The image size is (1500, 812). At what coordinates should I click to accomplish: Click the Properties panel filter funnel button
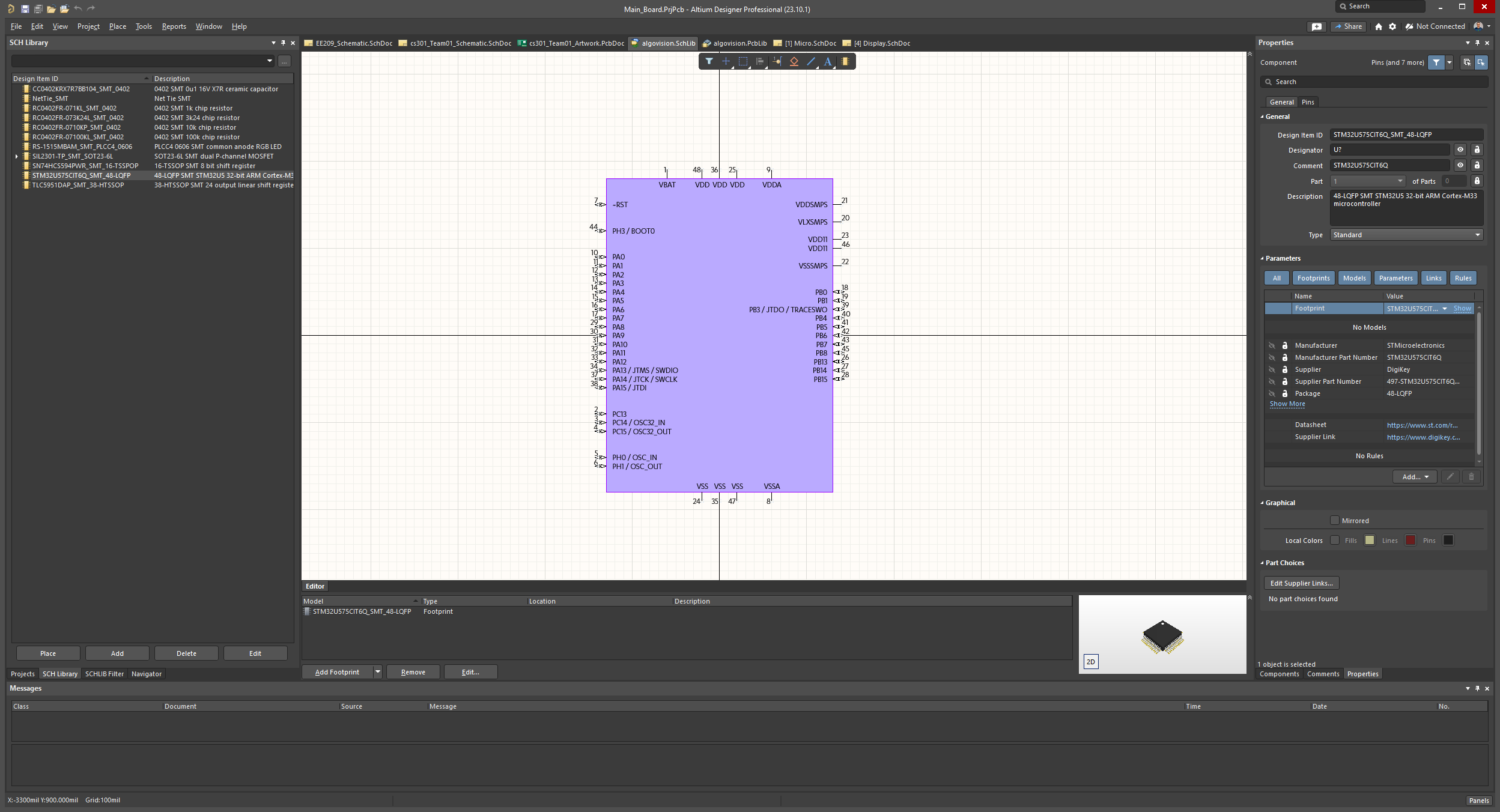point(1436,62)
